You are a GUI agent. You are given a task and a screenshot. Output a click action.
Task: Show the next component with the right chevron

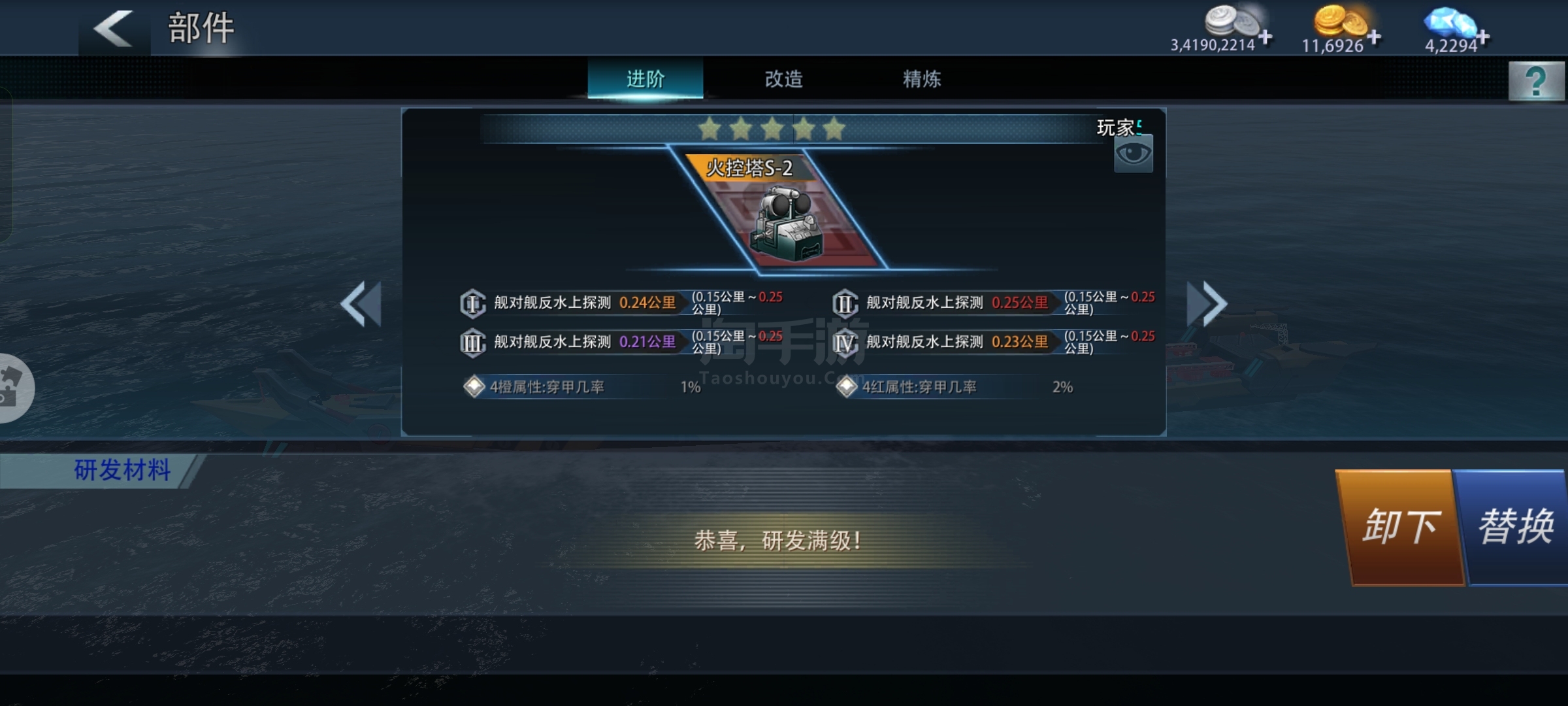[x=1207, y=304]
